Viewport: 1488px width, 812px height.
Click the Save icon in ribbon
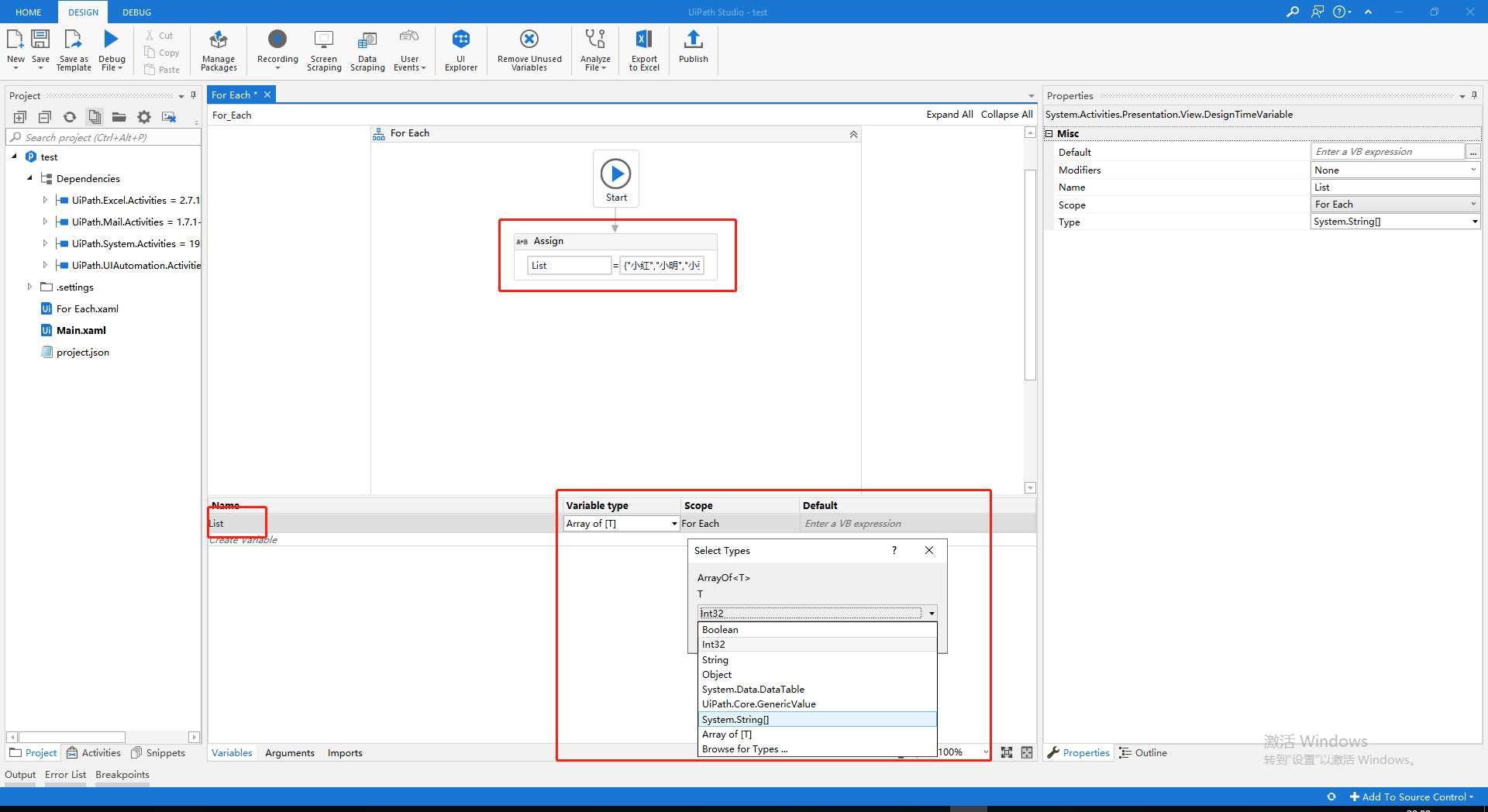click(40, 40)
